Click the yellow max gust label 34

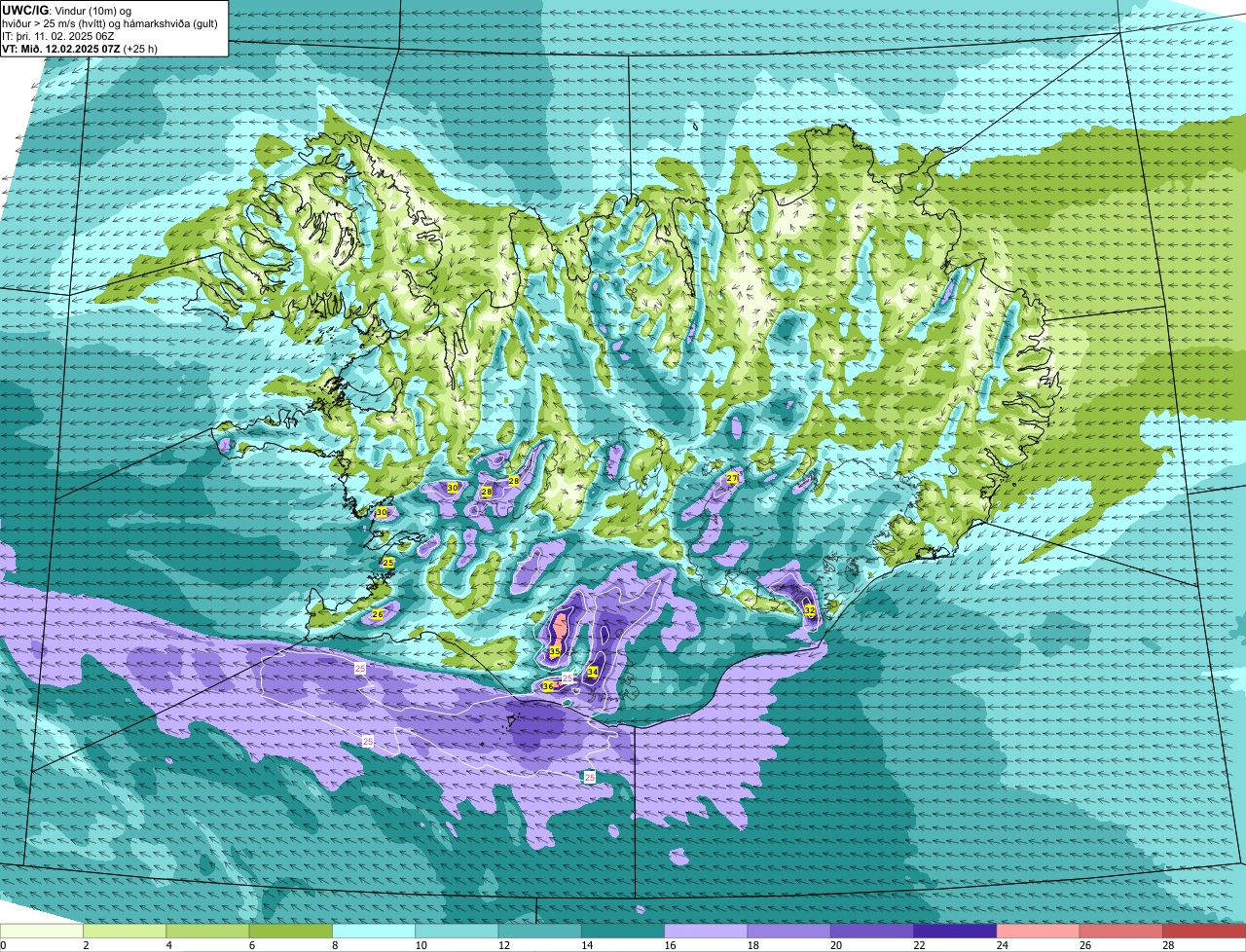[593, 673]
